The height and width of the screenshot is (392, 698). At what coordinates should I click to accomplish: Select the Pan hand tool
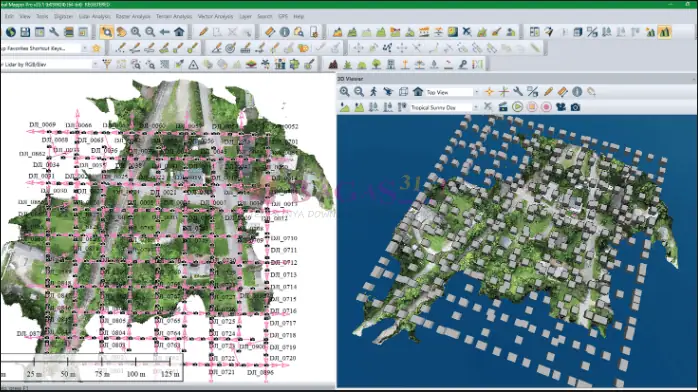point(121,32)
